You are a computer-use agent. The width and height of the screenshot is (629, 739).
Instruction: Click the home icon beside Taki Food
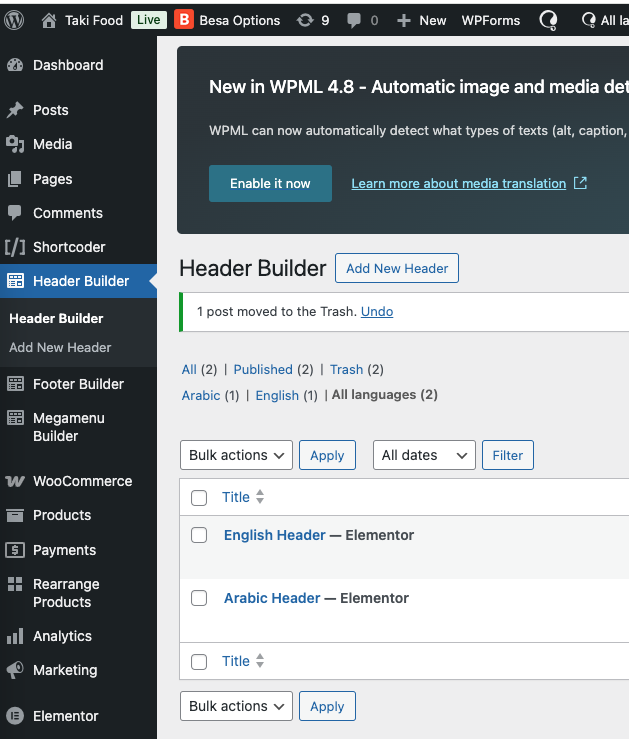(x=49, y=20)
